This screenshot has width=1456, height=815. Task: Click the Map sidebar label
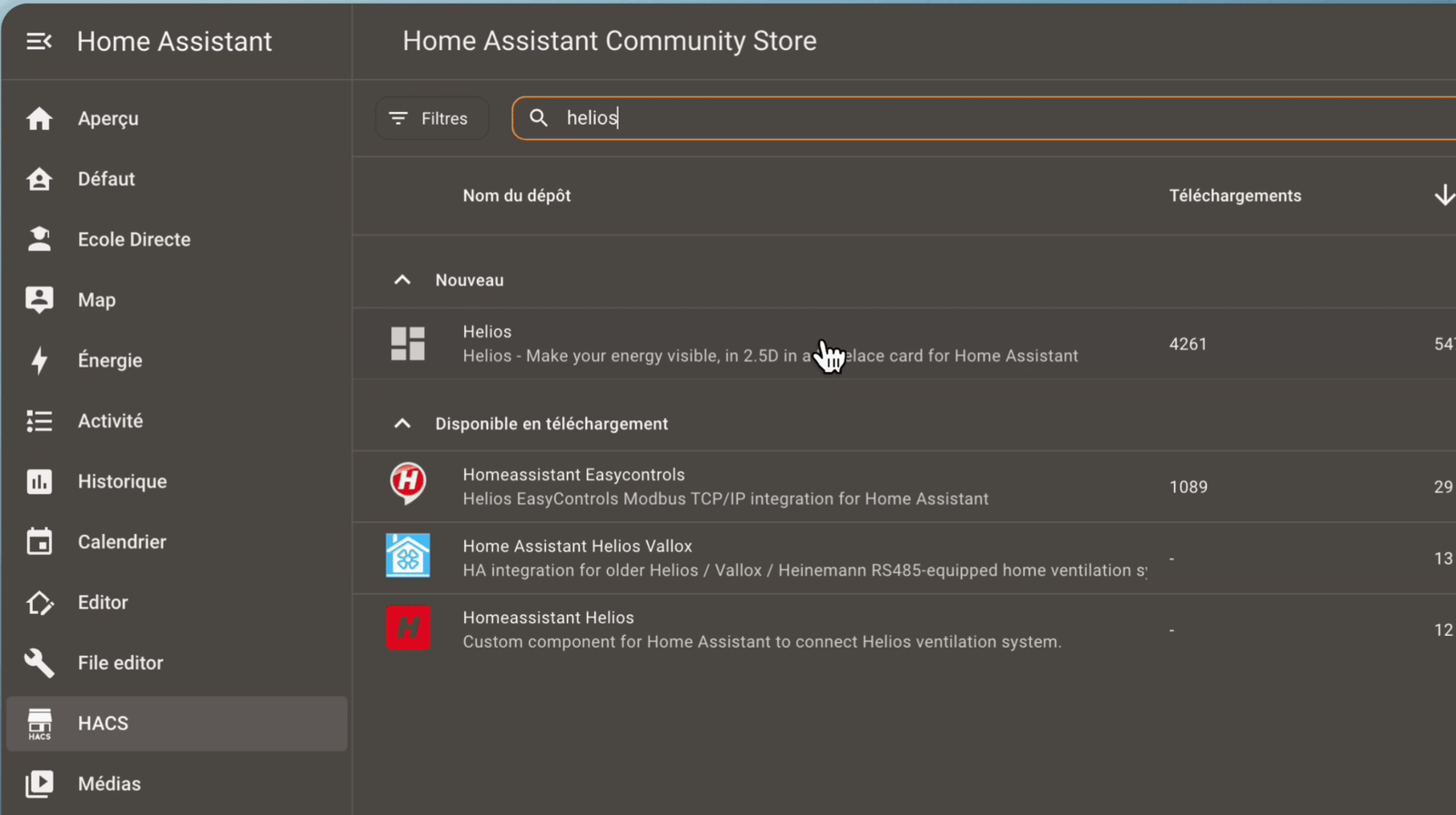[x=96, y=300]
